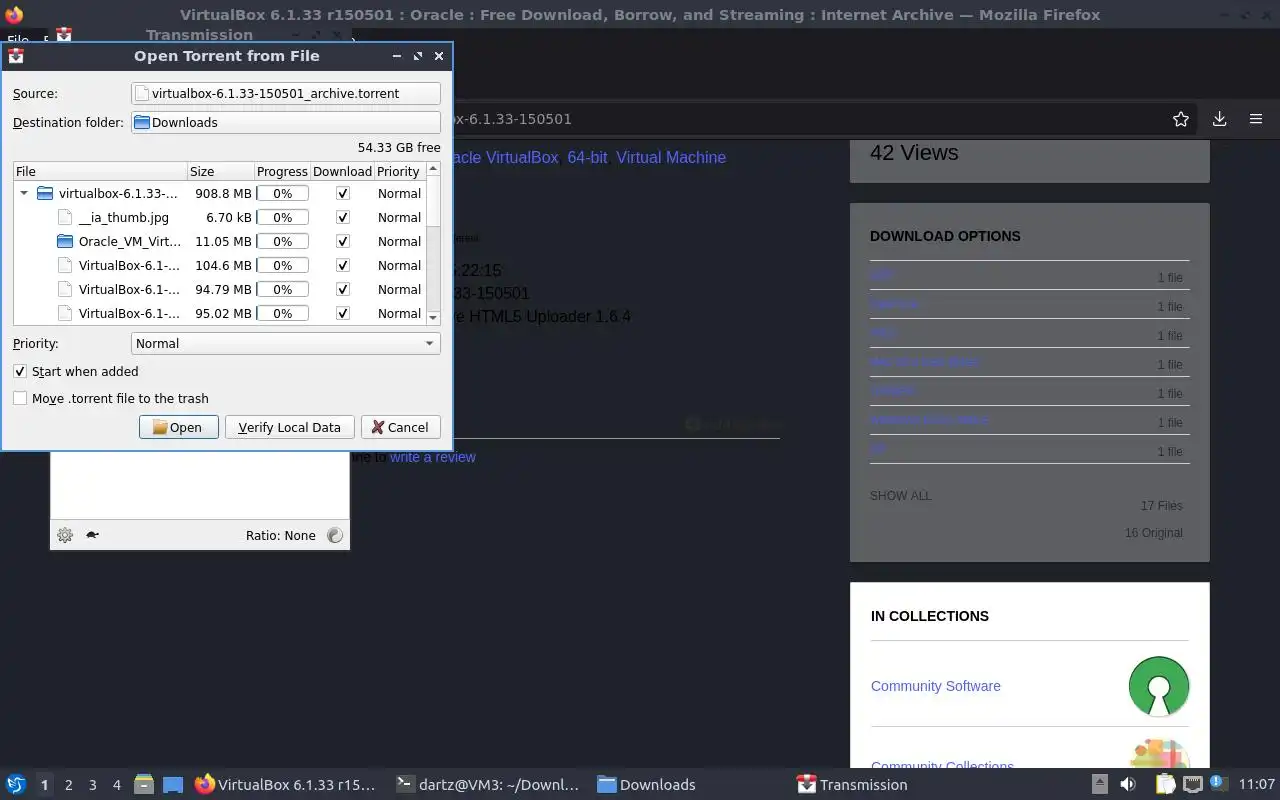Viewport: 1280px width, 800px height.
Task: Toggle the turtle speed-limit icon in Transmission
Action: click(92, 535)
